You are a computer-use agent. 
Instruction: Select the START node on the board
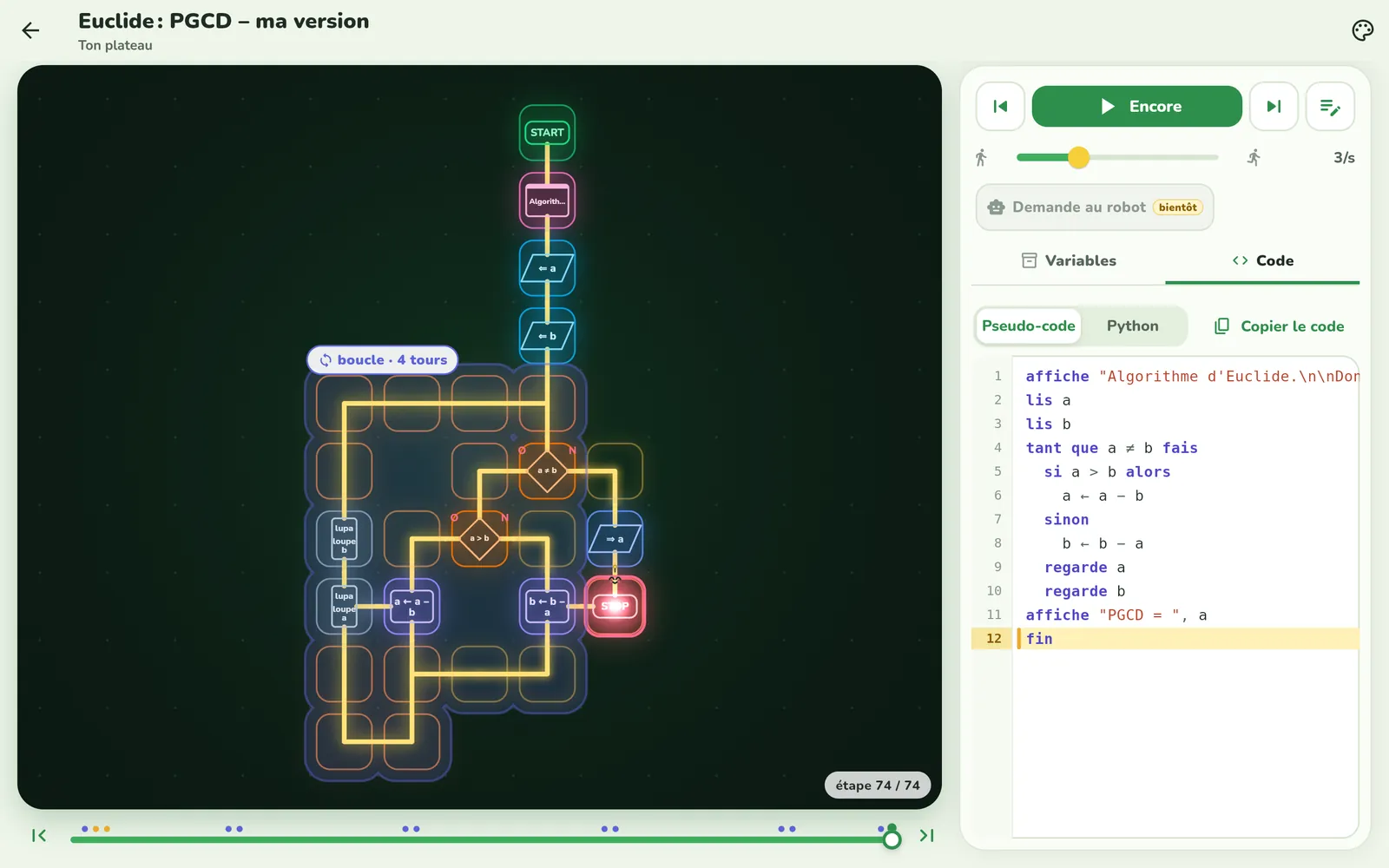[547, 133]
